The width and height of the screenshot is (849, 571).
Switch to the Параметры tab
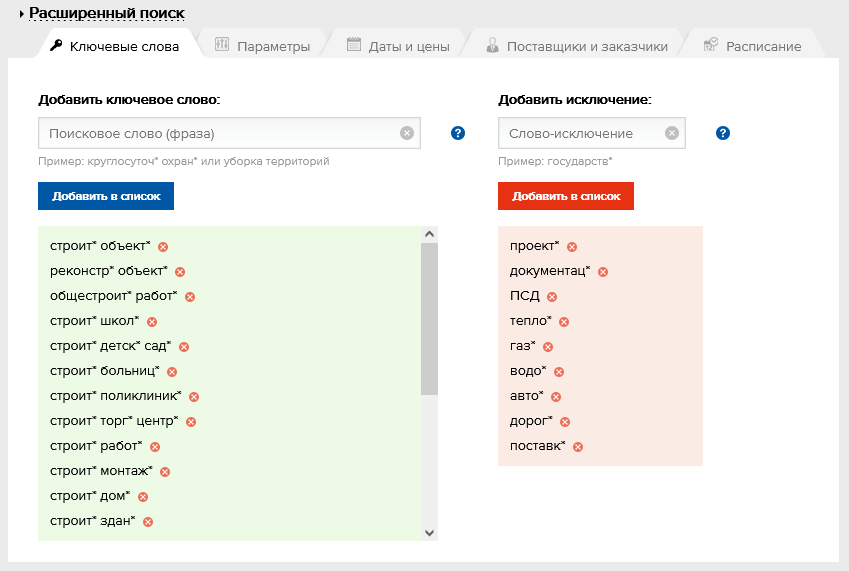(263, 46)
